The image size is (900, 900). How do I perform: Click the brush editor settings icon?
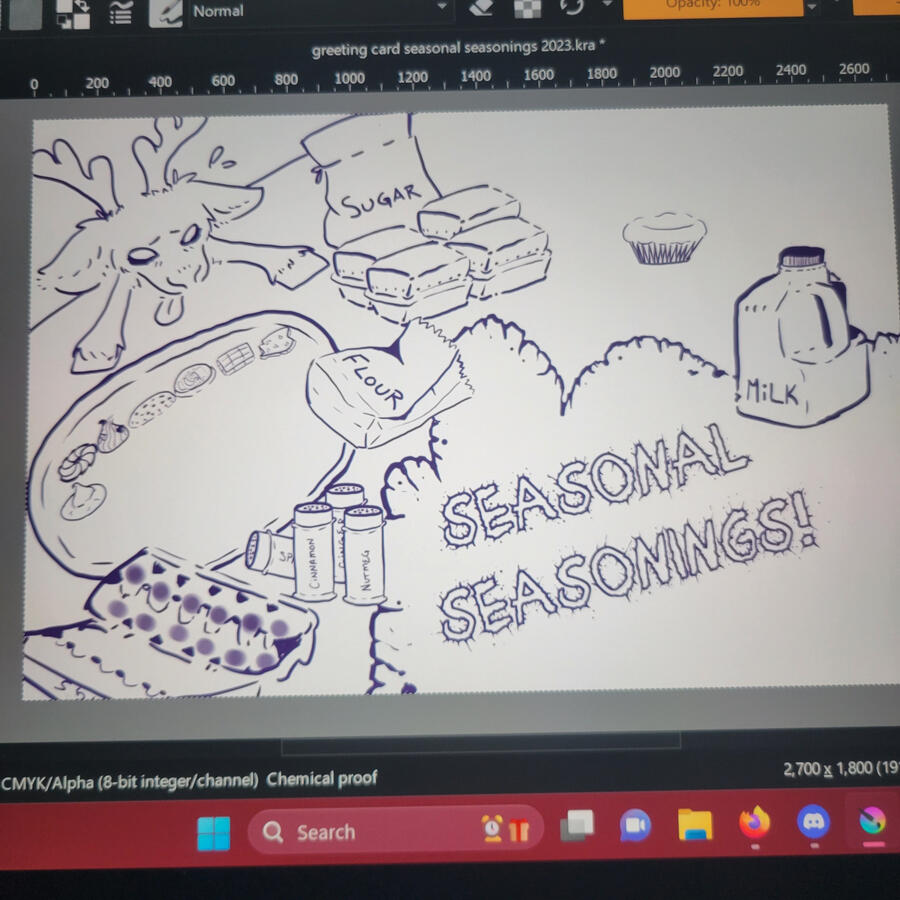122,11
